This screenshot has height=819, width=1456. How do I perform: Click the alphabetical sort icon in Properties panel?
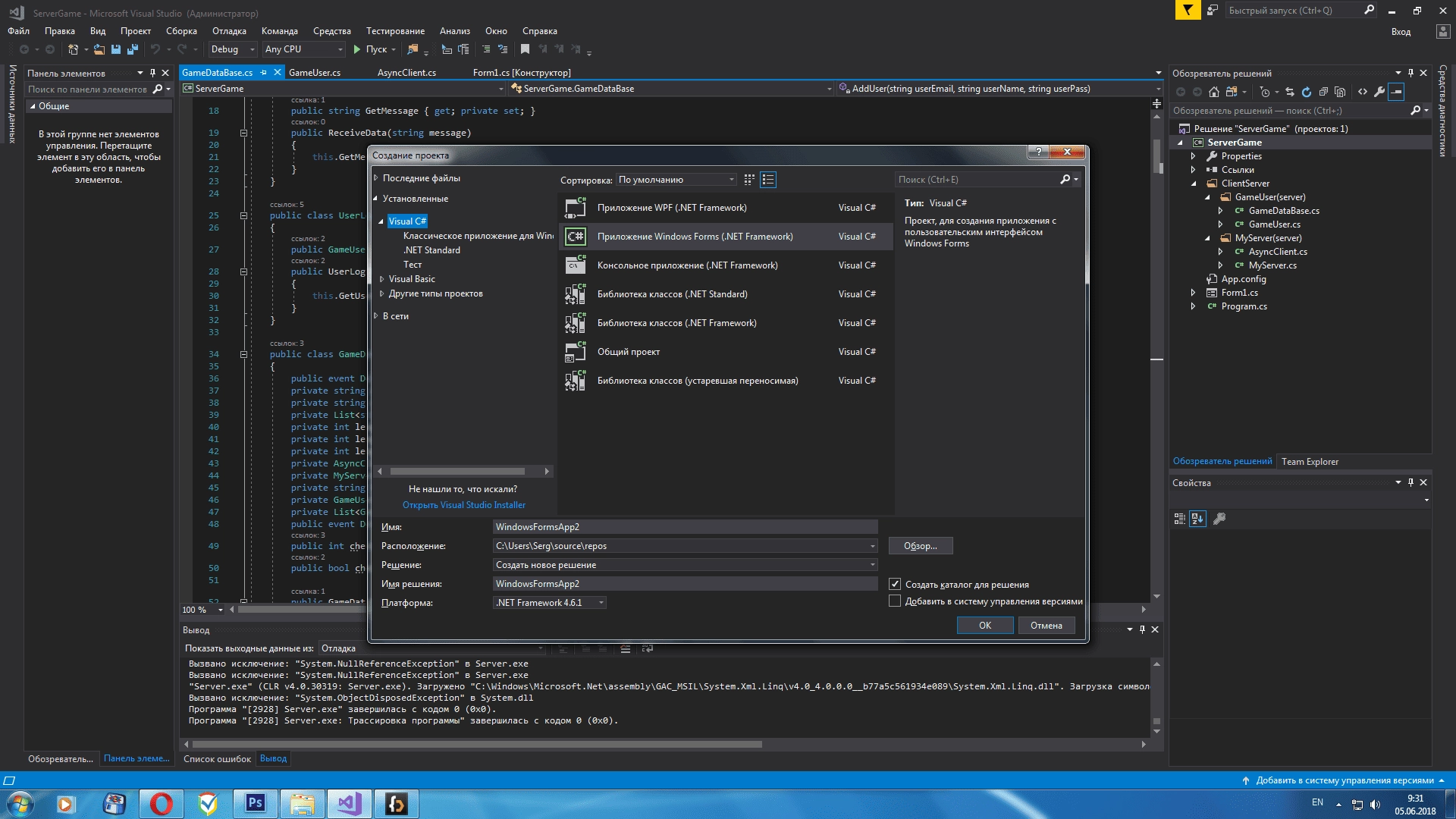1197,519
